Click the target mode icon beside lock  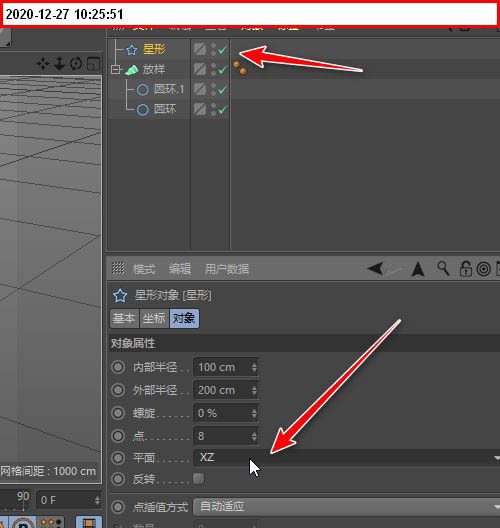484,269
